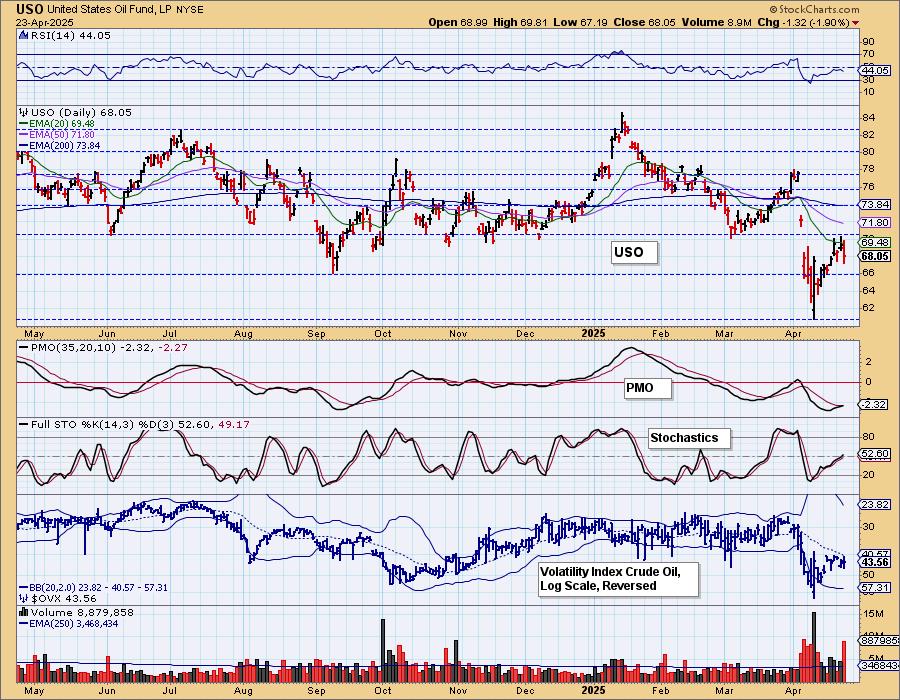The image size is (900, 700).
Task: Click the Chg -1.32 (-1.90%) value
Action: (x=804, y=22)
